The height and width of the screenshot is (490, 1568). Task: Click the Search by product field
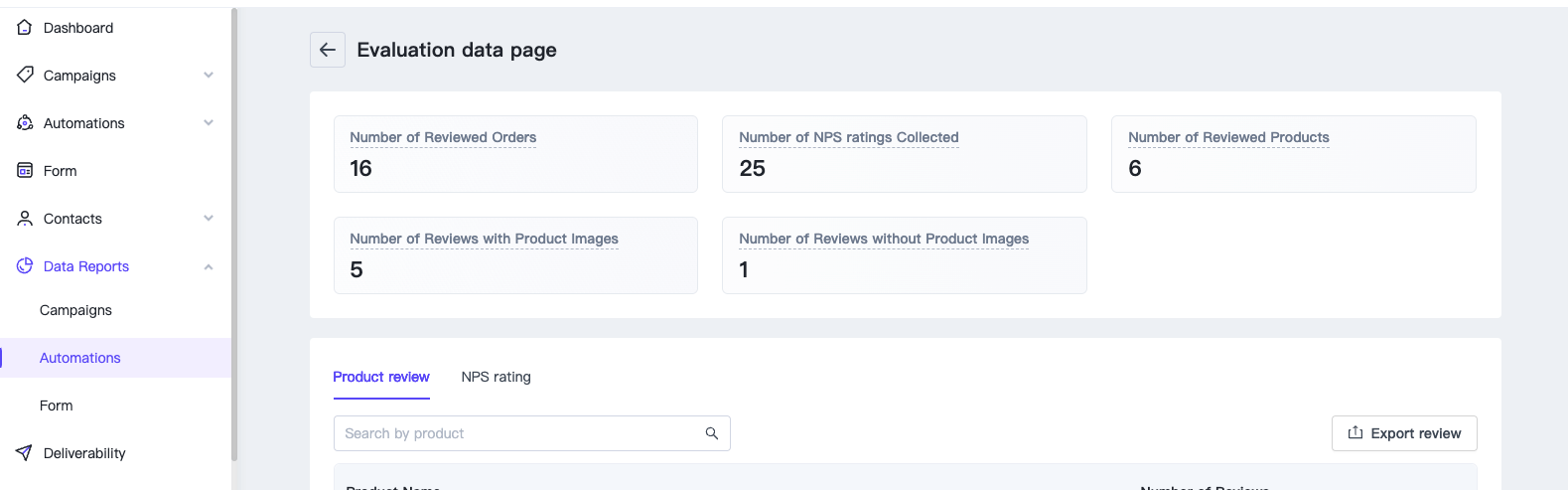click(516, 433)
